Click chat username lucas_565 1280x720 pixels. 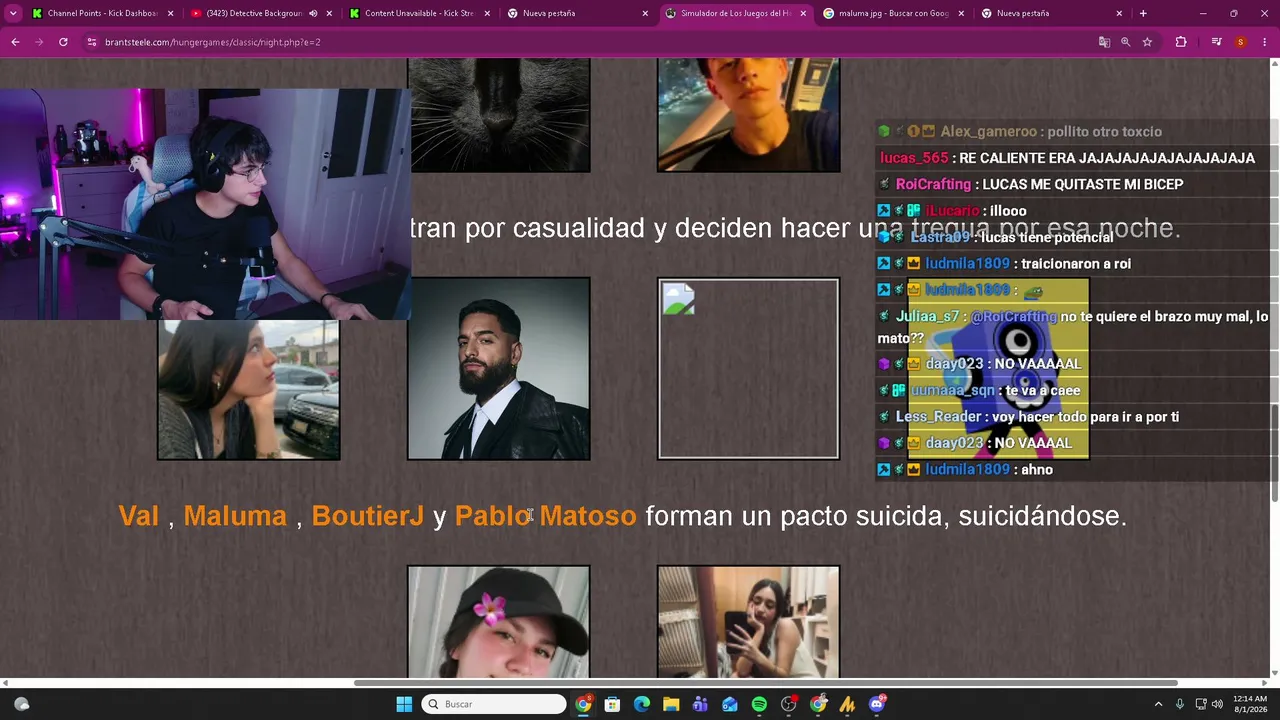pos(914,158)
